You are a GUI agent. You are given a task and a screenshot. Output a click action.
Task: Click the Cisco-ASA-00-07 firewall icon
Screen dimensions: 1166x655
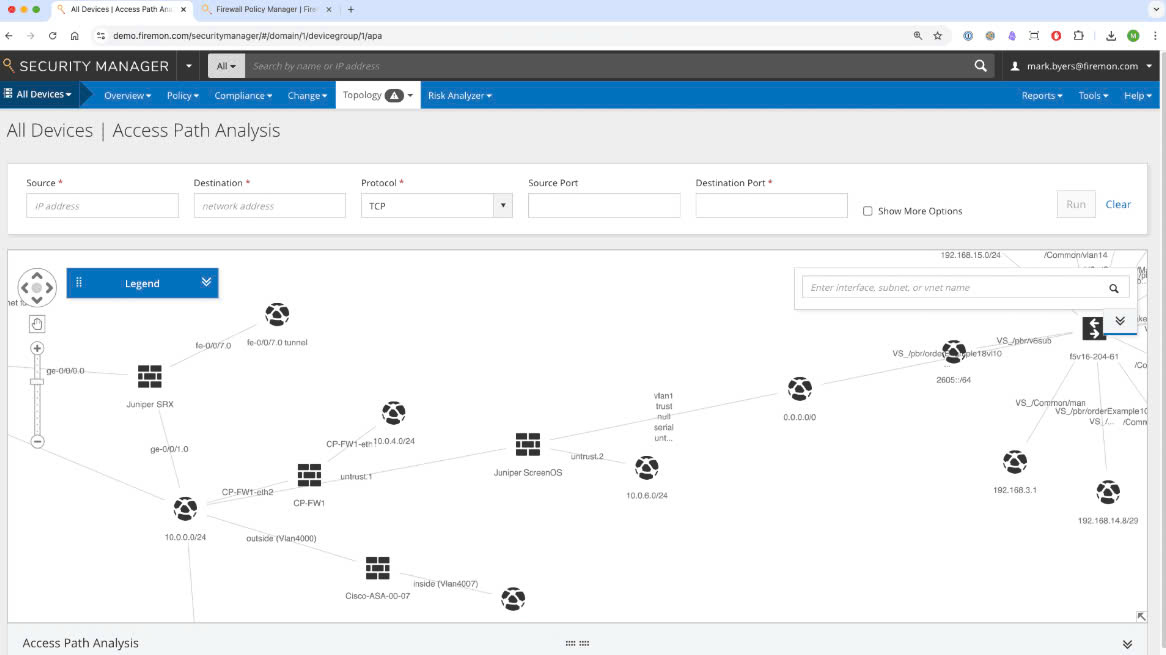coord(377,568)
